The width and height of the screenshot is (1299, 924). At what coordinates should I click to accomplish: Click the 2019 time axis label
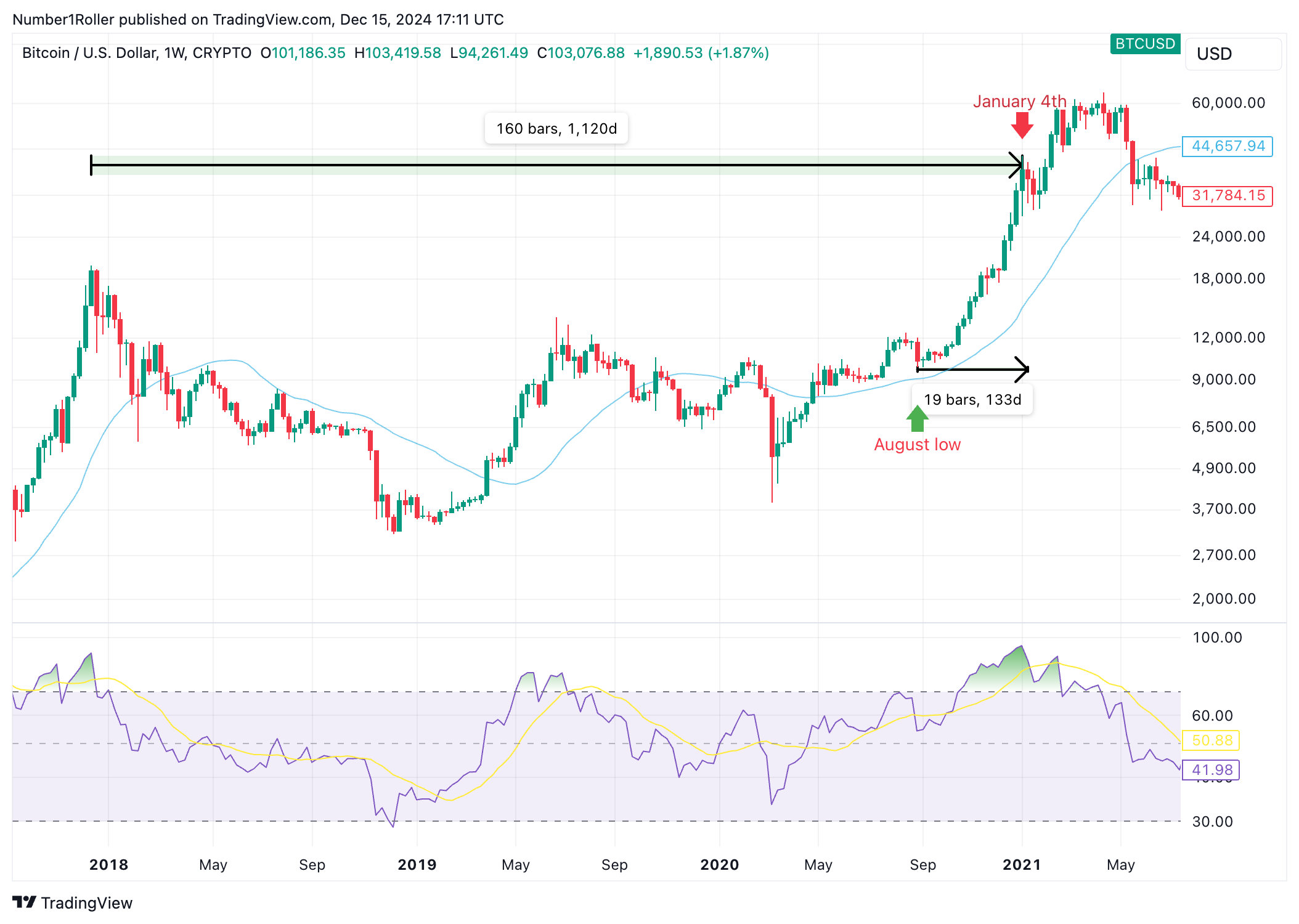tap(417, 865)
